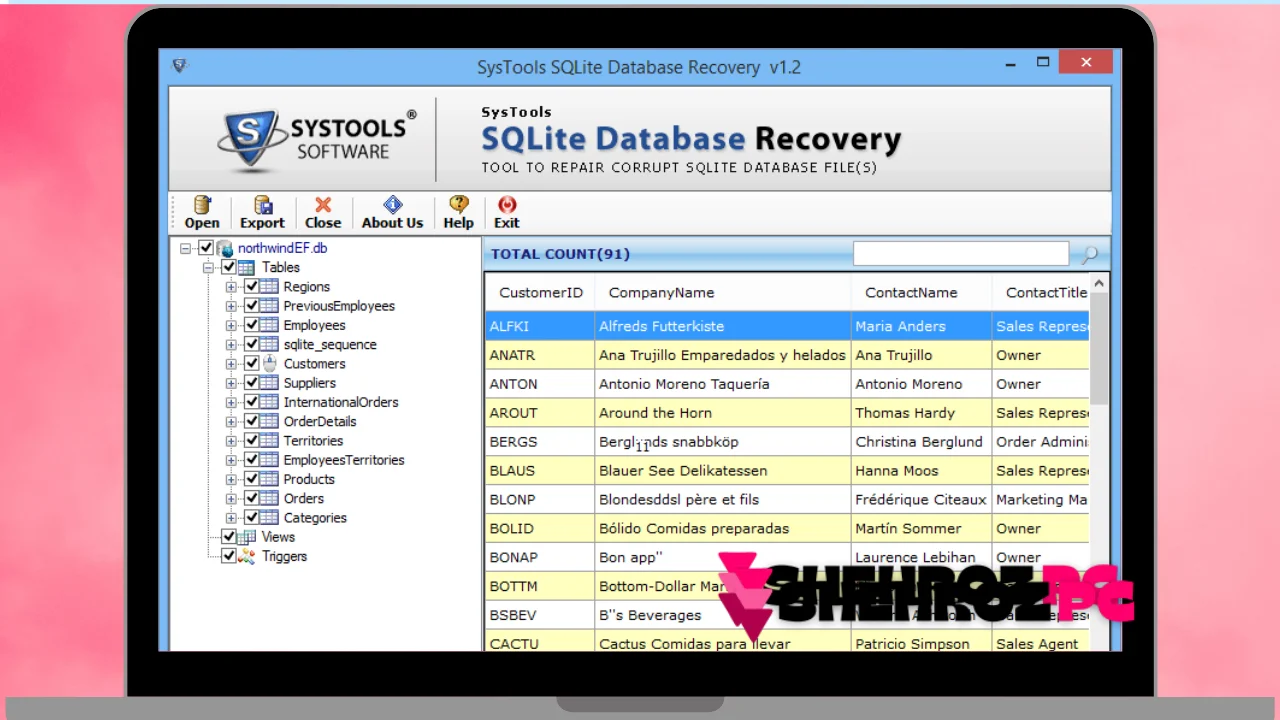
Task: Click the scrollbar up arrow
Action: click(x=1099, y=284)
